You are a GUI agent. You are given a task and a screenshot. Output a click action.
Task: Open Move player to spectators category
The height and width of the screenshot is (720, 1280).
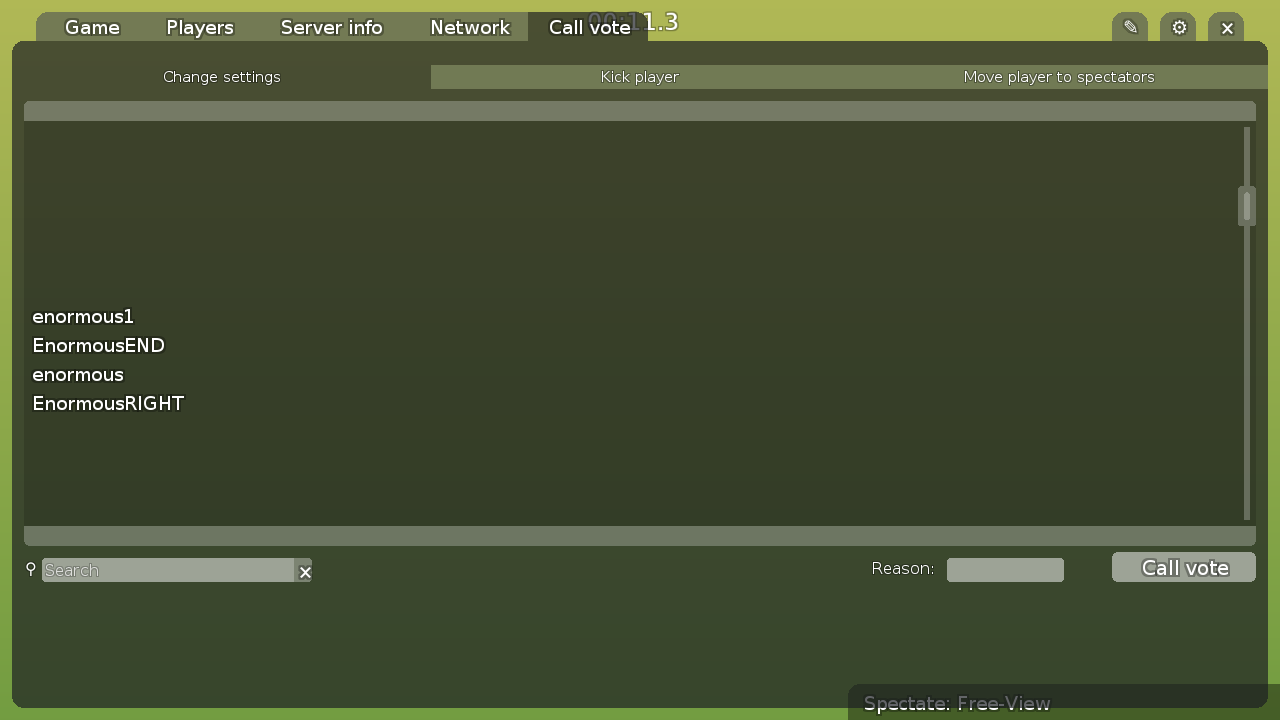[1059, 77]
